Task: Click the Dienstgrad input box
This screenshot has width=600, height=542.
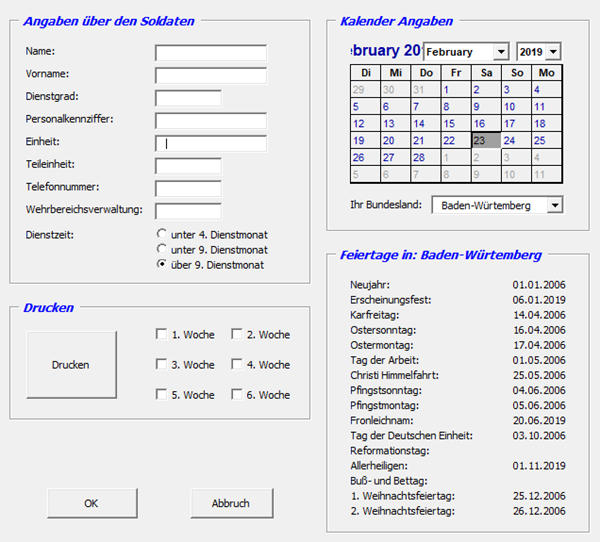Action: 188,98
